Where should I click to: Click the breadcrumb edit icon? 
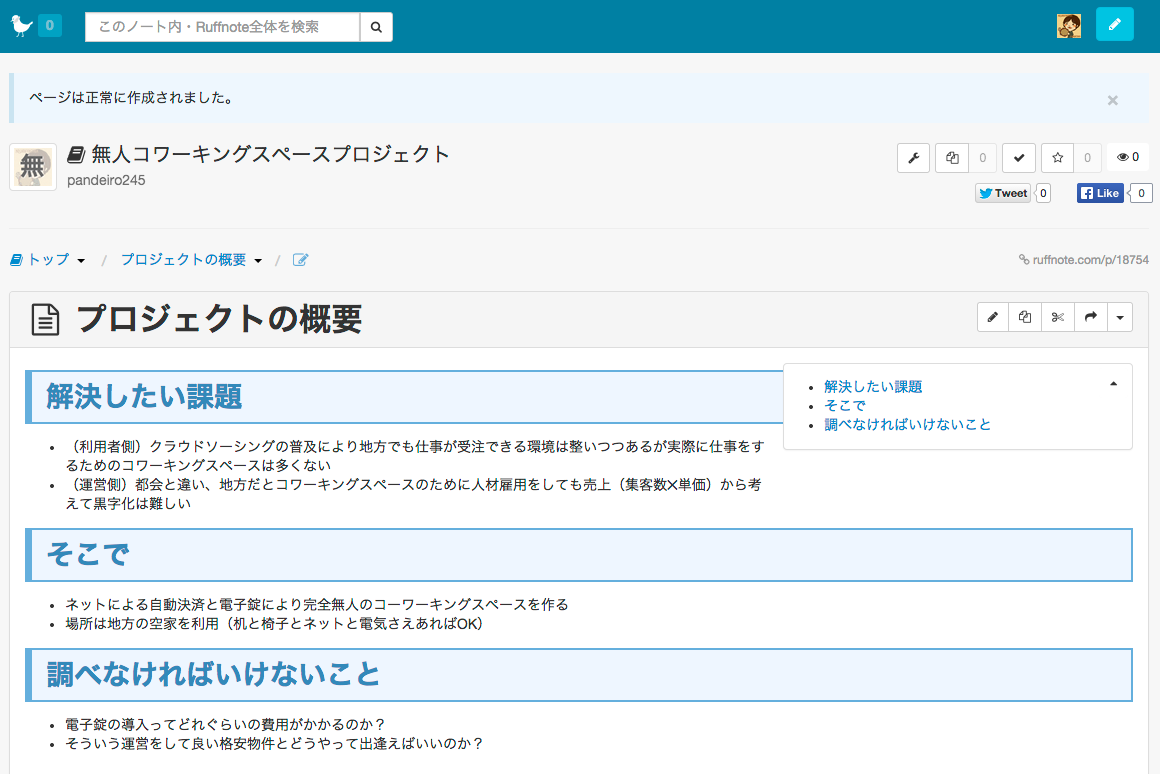point(300,260)
